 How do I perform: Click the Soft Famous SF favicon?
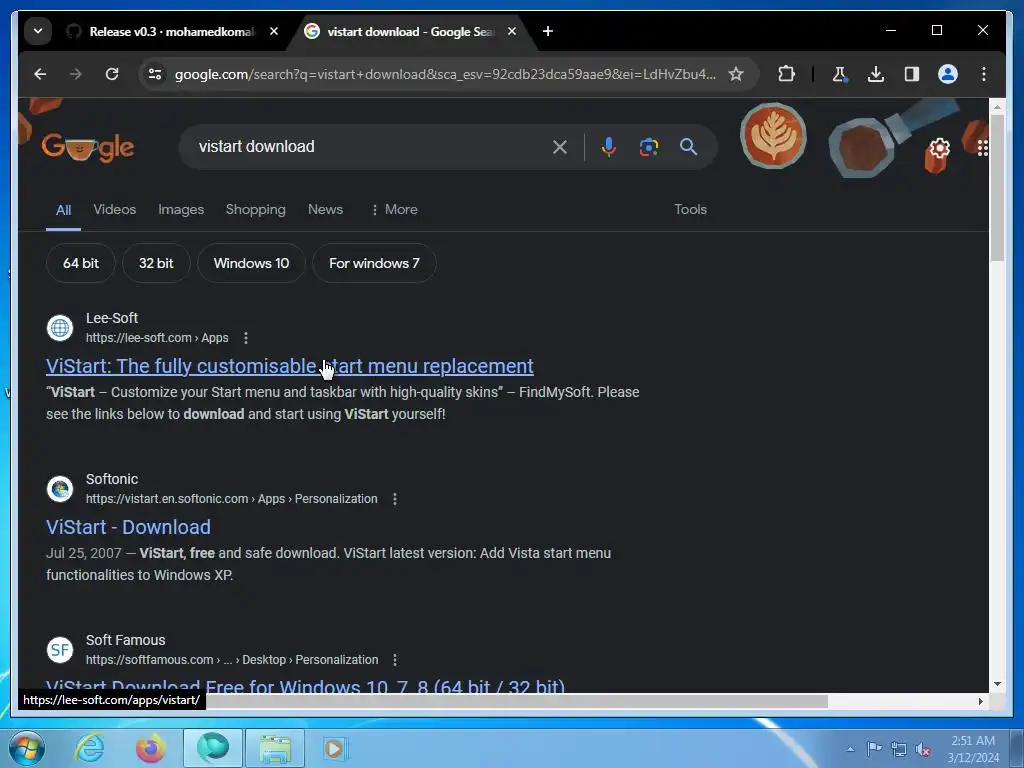(60, 650)
